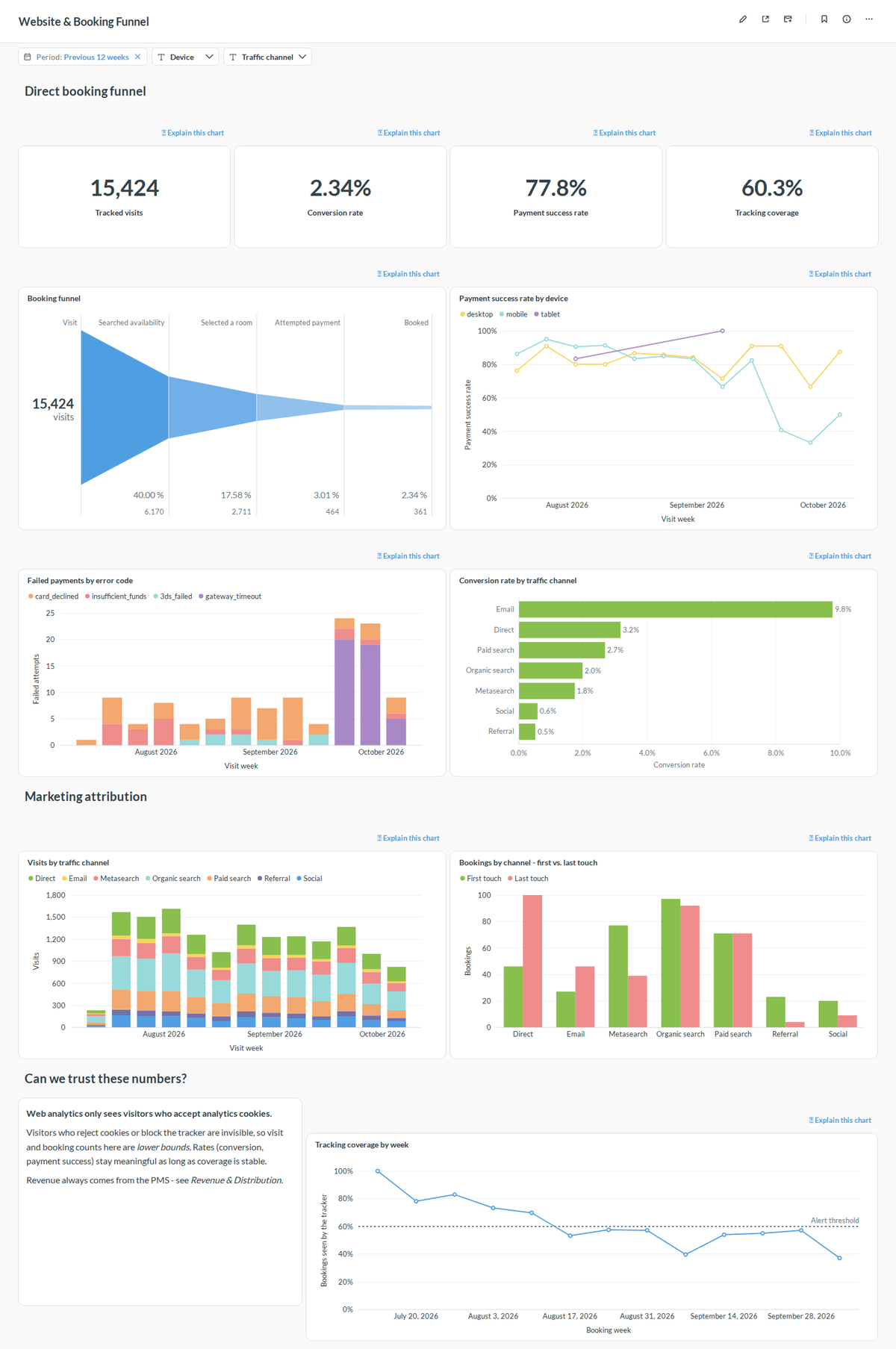Toggle desktop series in device legend
The width and height of the screenshot is (896, 1349).
click(476, 314)
